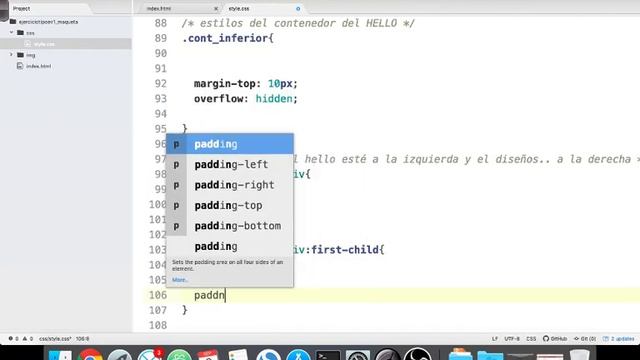Open the Git panel from status bar
This screenshot has height=360, width=640.
(585, 339)
